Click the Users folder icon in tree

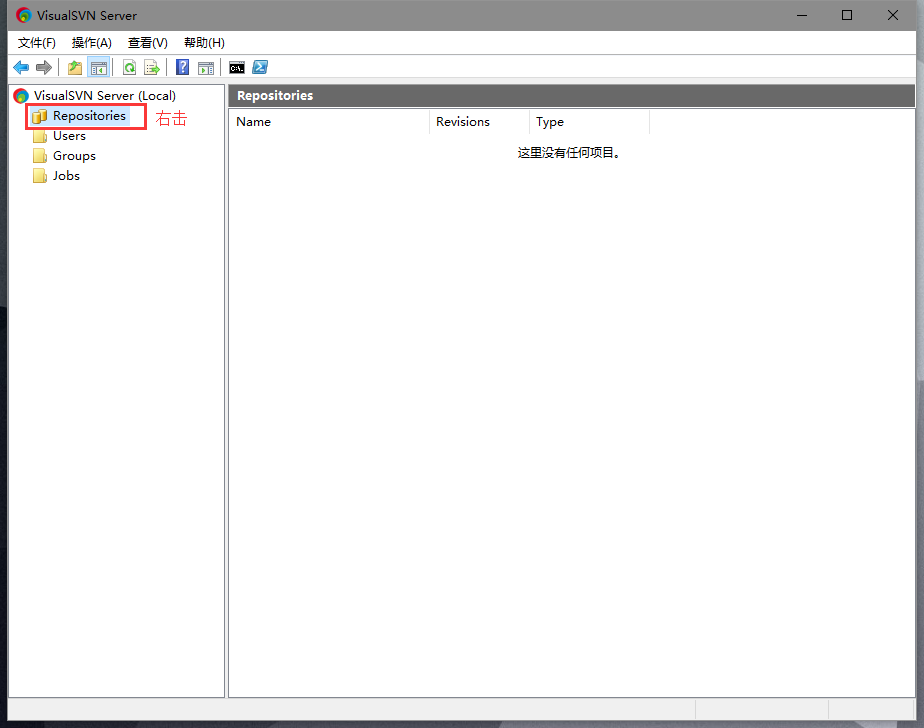click(x=39, y=136)
